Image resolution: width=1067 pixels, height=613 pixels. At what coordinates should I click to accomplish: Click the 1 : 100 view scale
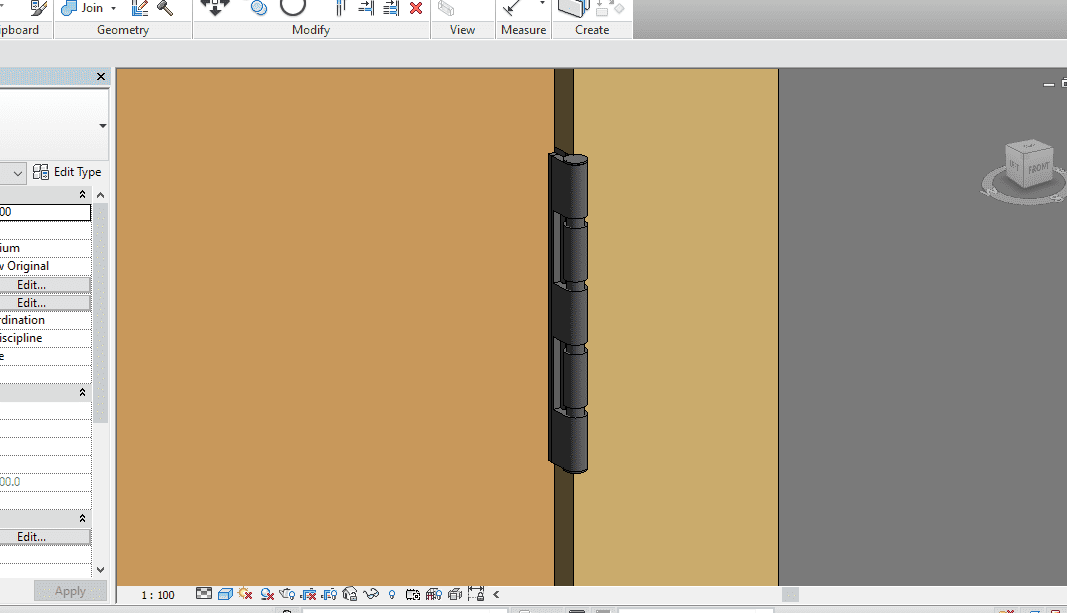158,595
